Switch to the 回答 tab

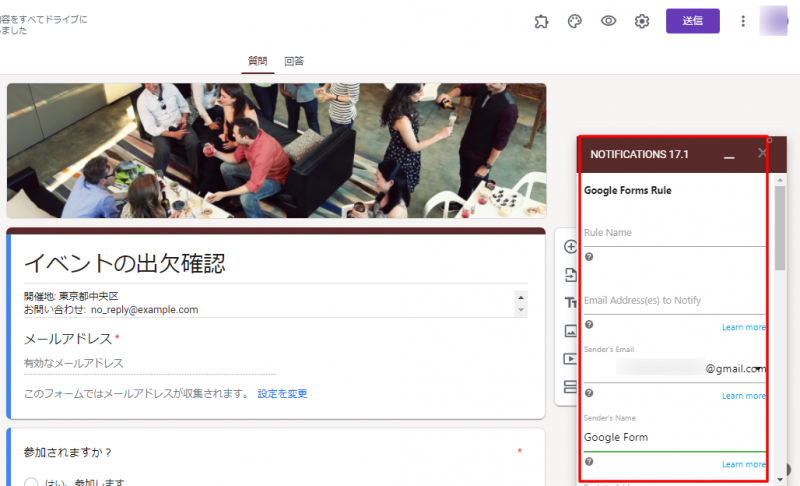tap(294, 61)
